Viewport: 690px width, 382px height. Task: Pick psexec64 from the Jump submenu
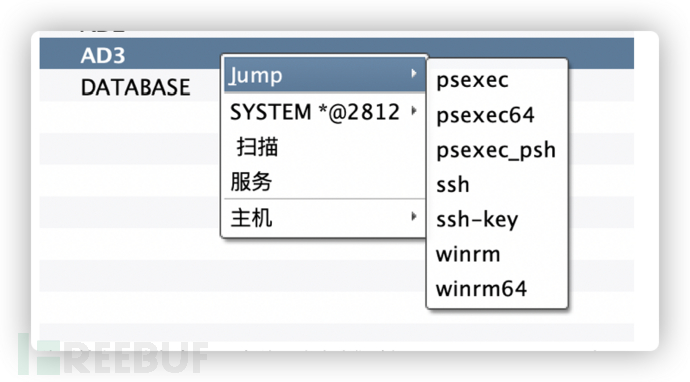click(x=497, y=115)
